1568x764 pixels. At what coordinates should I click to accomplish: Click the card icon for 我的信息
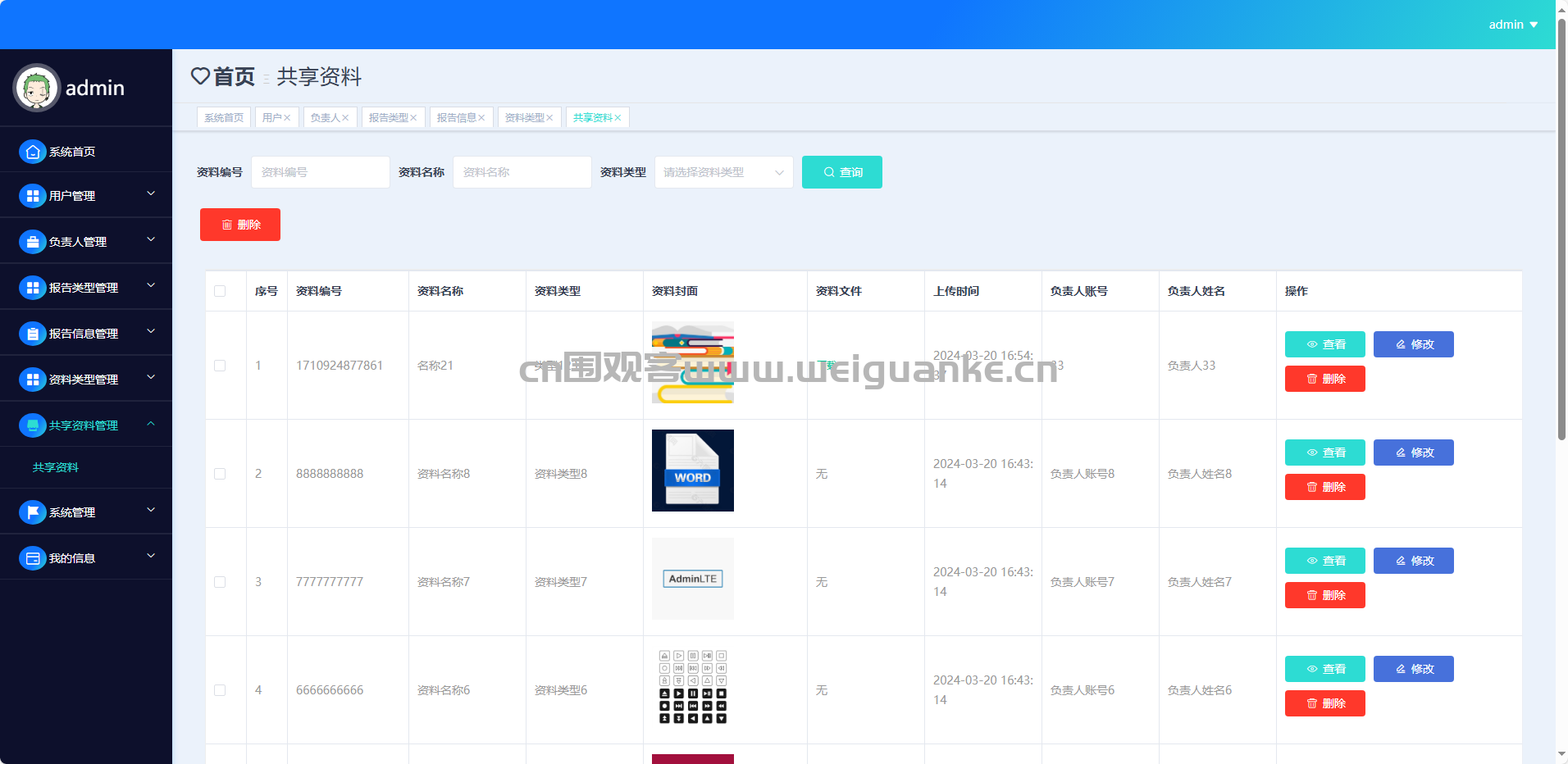[x=32, y=558]
